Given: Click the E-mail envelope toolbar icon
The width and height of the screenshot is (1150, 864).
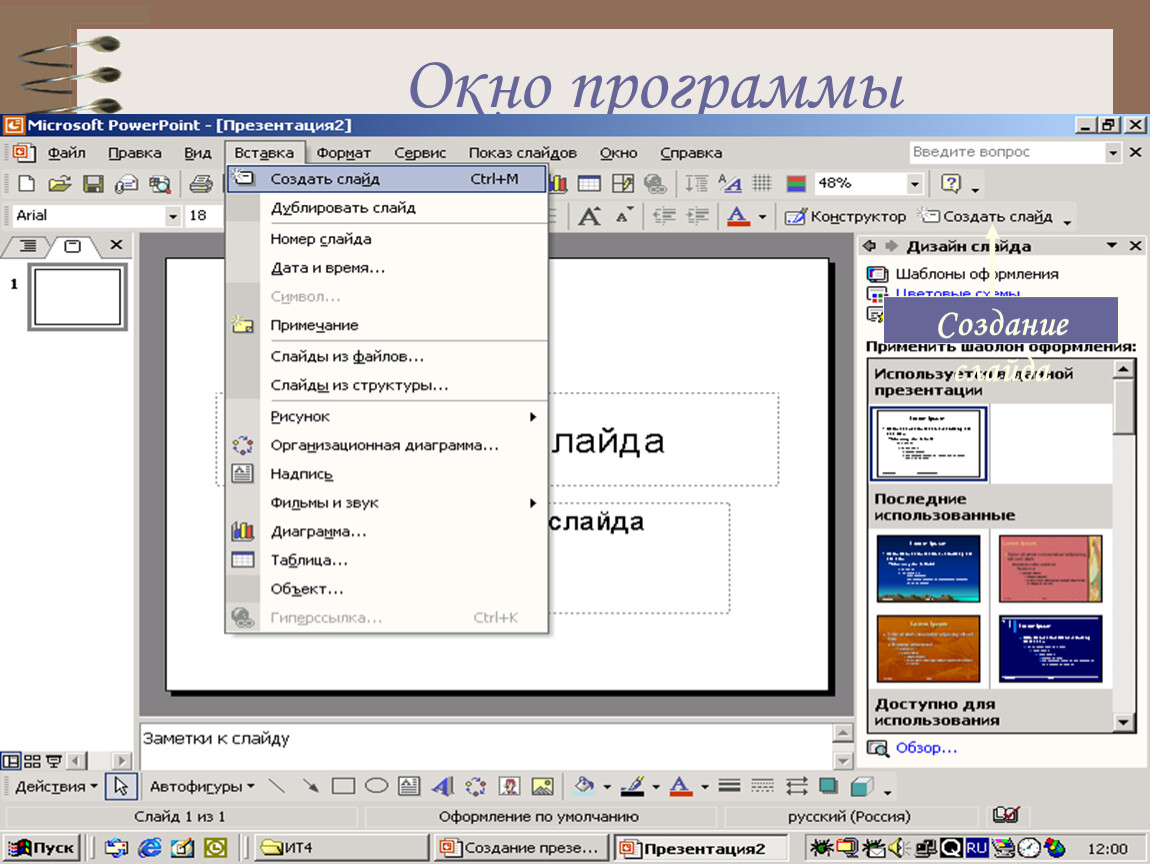Looking at the screenshot, I should [x=126, y=183].
